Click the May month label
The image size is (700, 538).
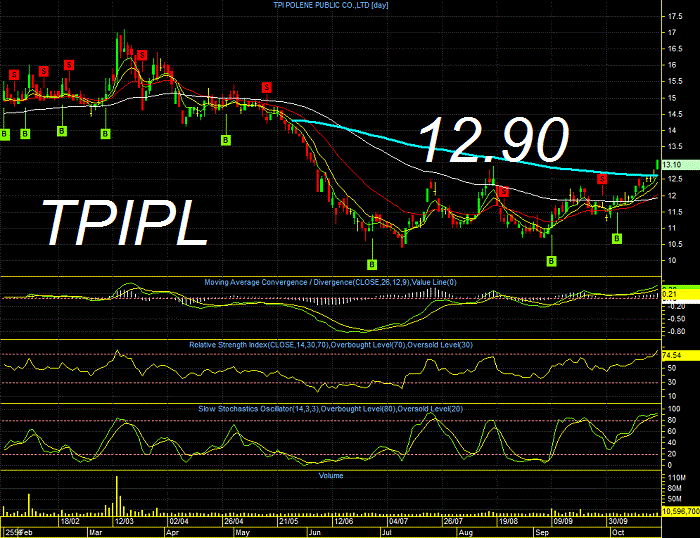tap(242, 533)
